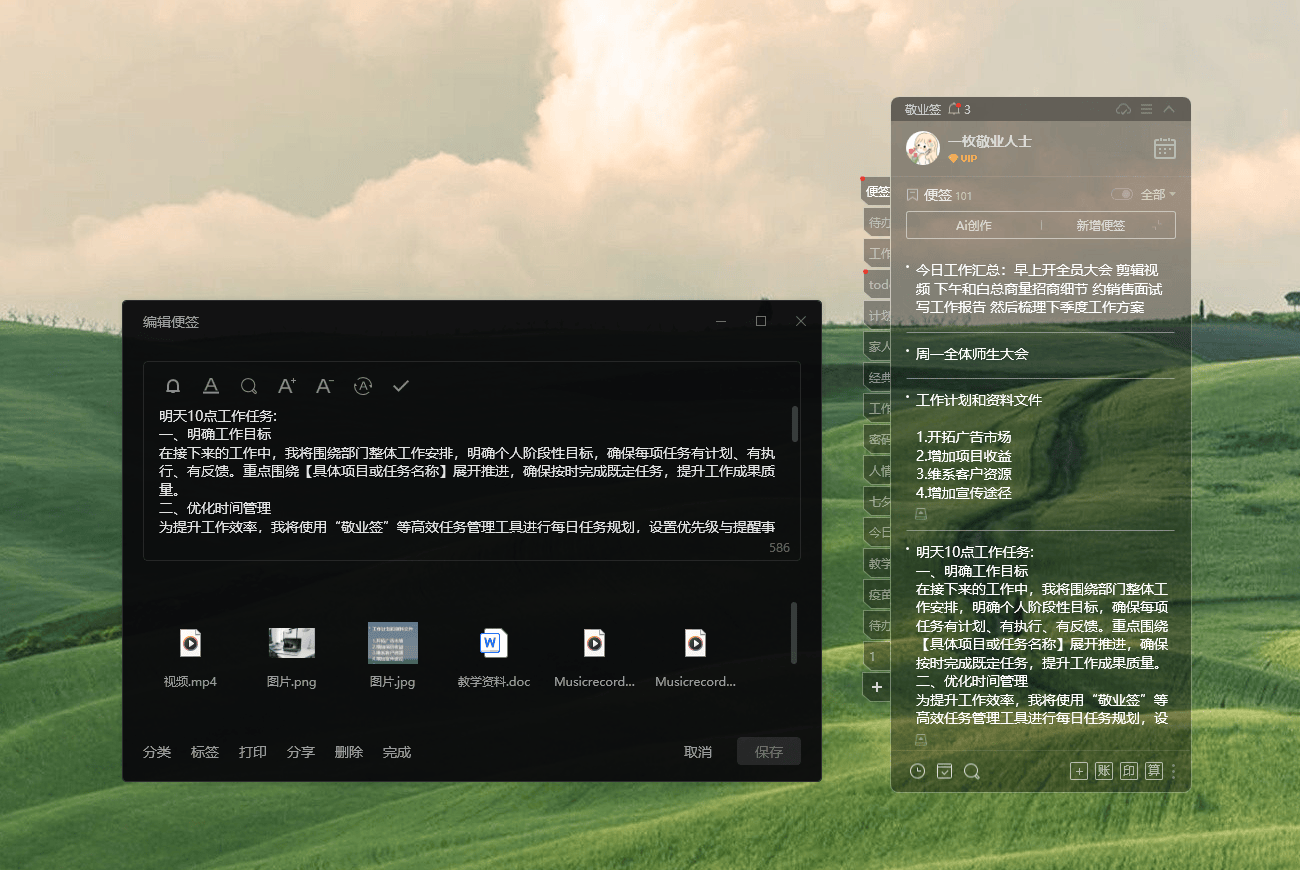Open the three-dot more options menu
Viewport: 1300px width, 870px height.
coord(1174,771)
